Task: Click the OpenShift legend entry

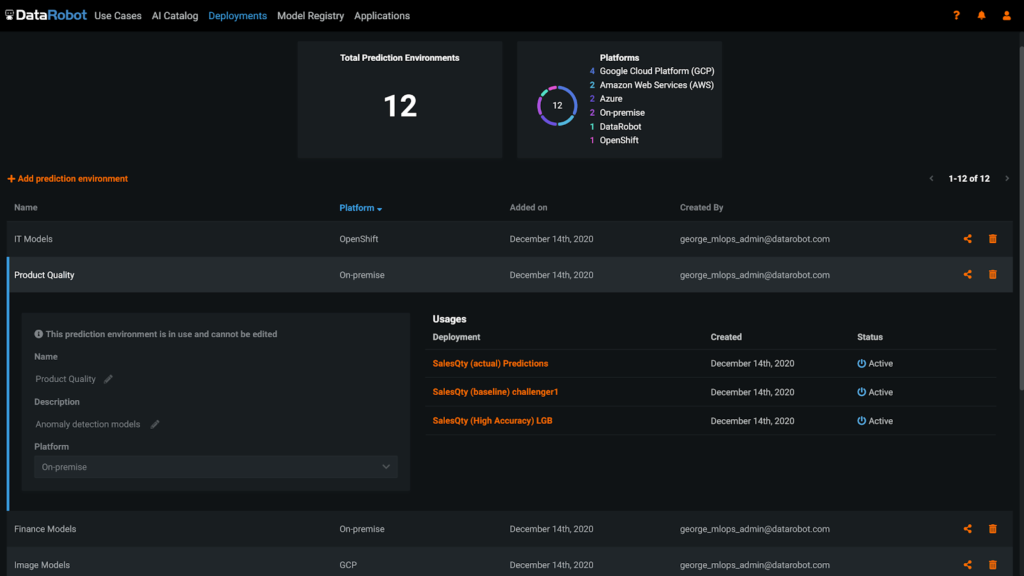Action: tap(618, 140)
